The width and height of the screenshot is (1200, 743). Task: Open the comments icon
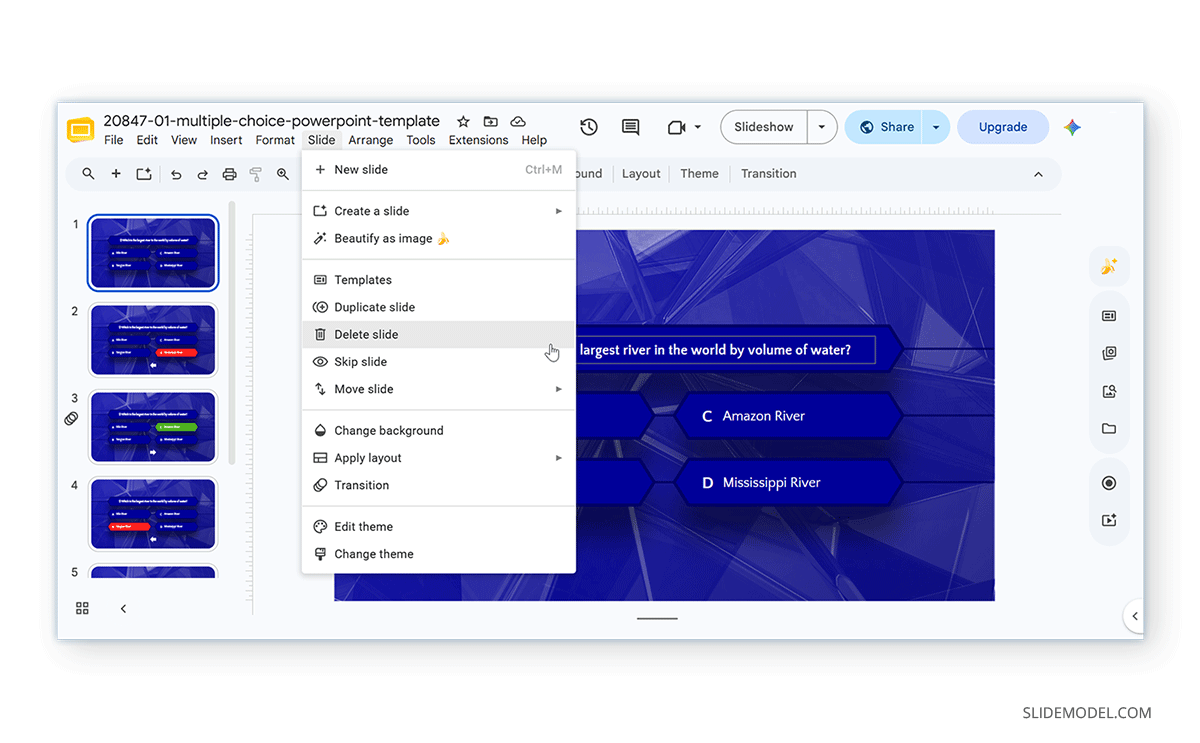pyautogui.click(x=630, y=127)
